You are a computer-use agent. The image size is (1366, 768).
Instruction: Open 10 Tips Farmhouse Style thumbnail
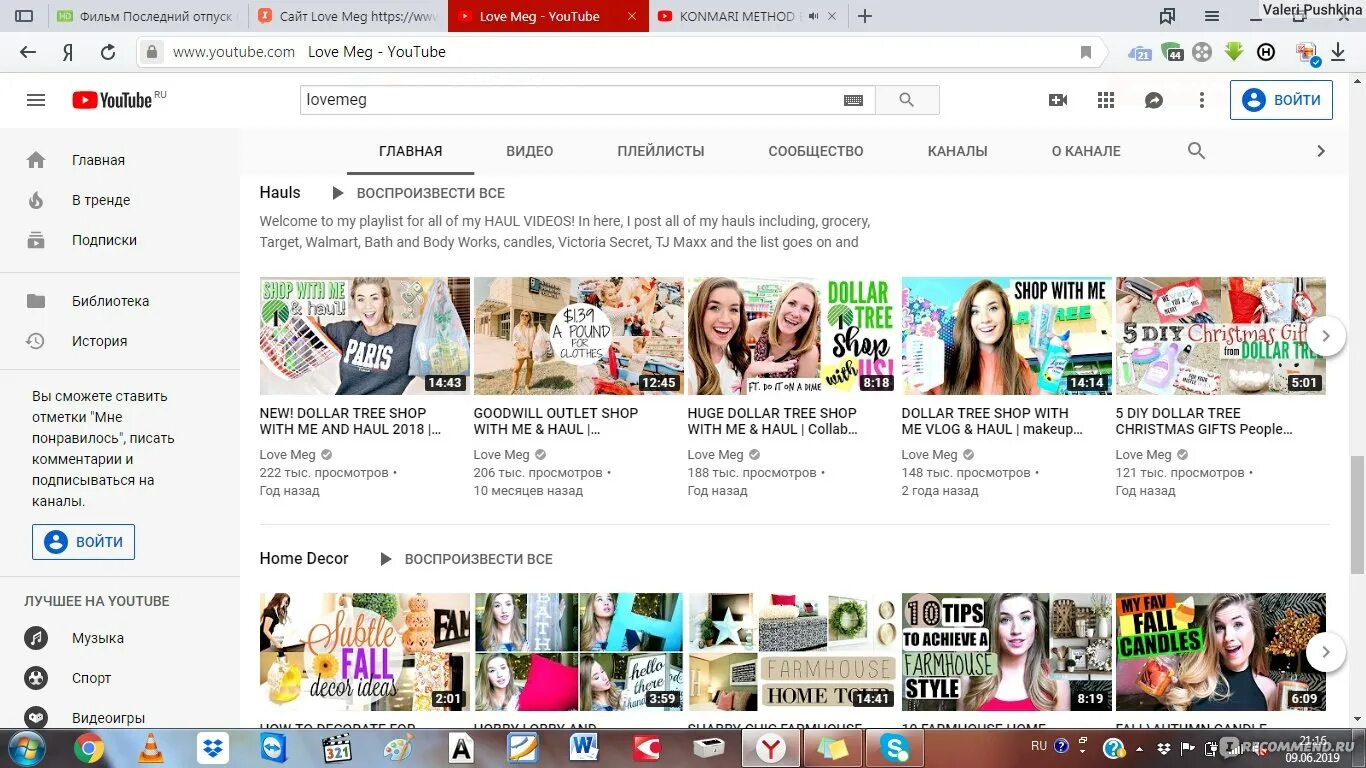1007,652
